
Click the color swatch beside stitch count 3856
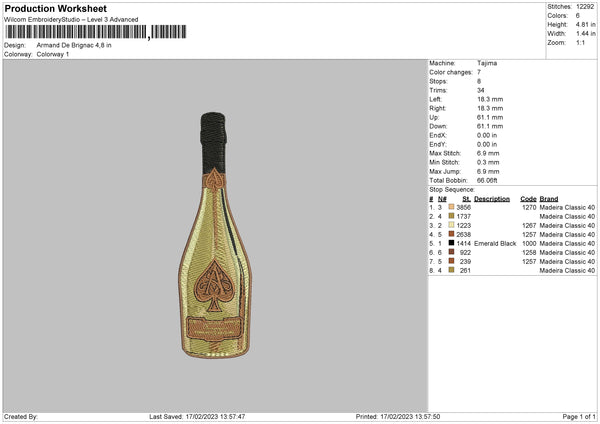451,207
